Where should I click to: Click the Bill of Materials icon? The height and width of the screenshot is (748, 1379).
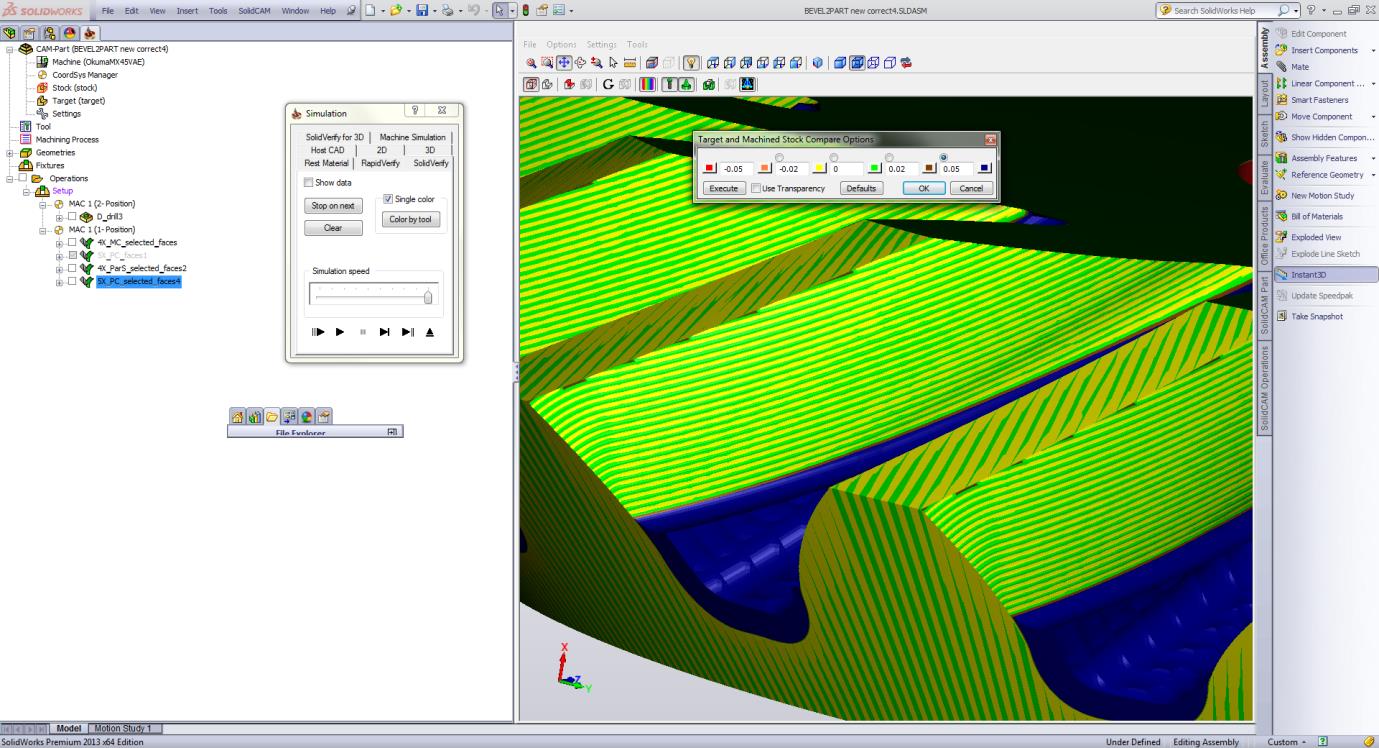pyautogui.click(x=1282, y=216)
